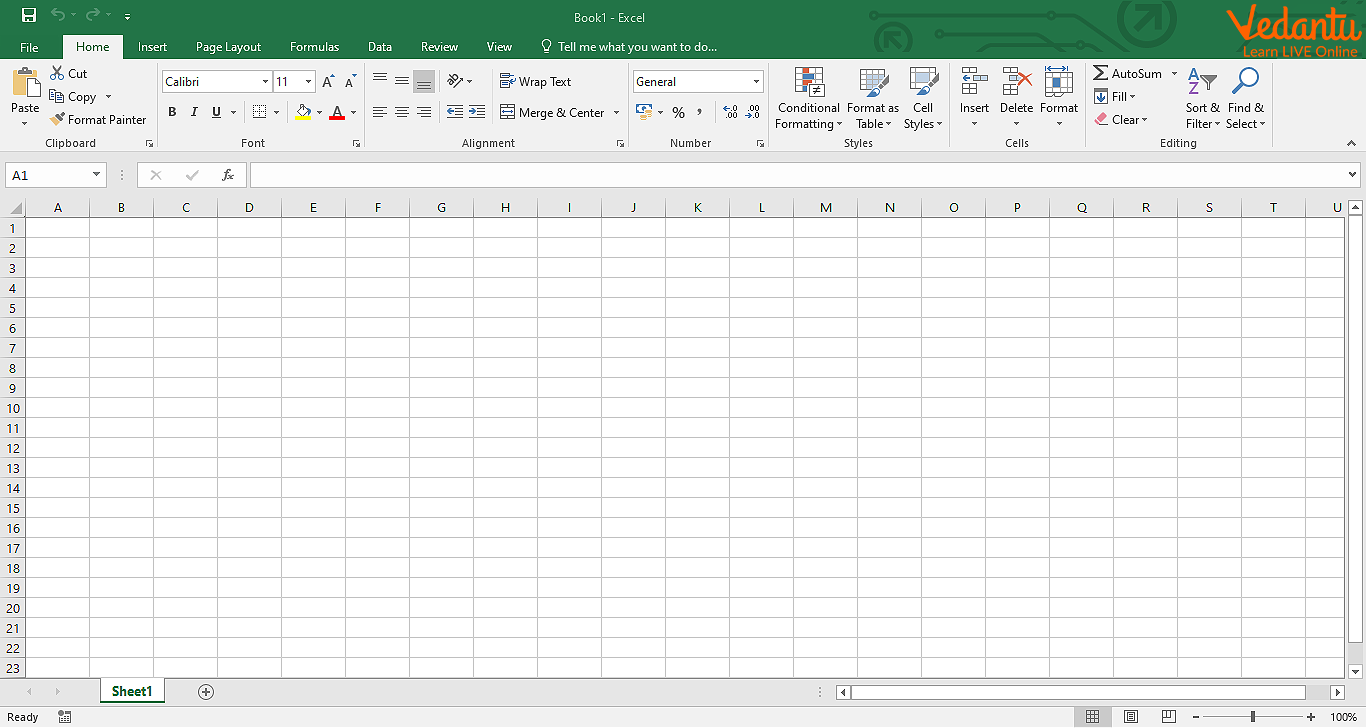This screenshot has width=1366, height=728.
Task: Click the Insert Function fx icon
Action: click(x=228, y=175)
